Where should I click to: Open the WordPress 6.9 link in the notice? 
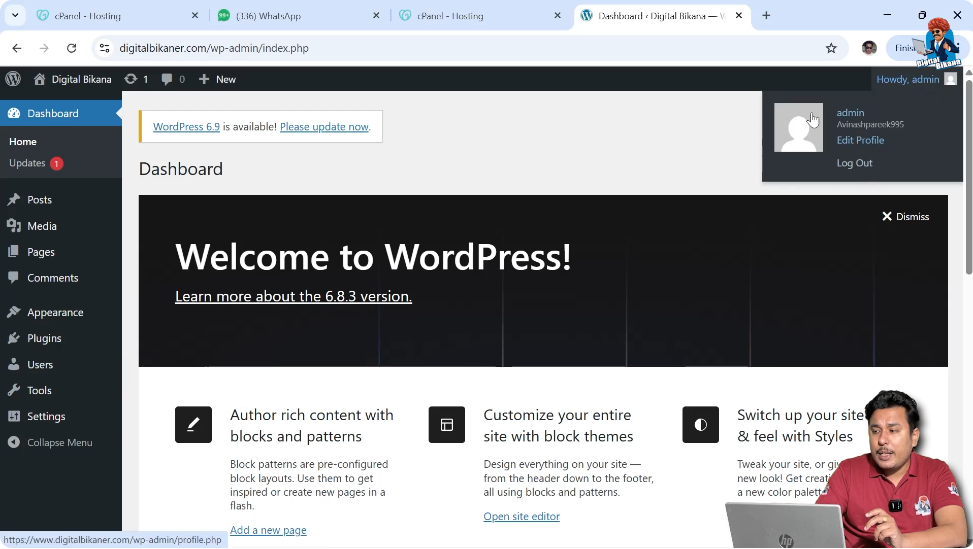pyautogui.click(x=186, y=127)
